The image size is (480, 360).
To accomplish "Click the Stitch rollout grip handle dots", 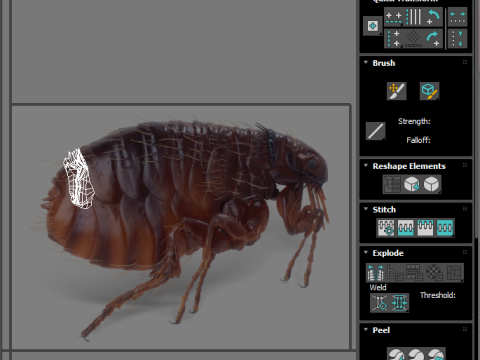I will (465, 209).
